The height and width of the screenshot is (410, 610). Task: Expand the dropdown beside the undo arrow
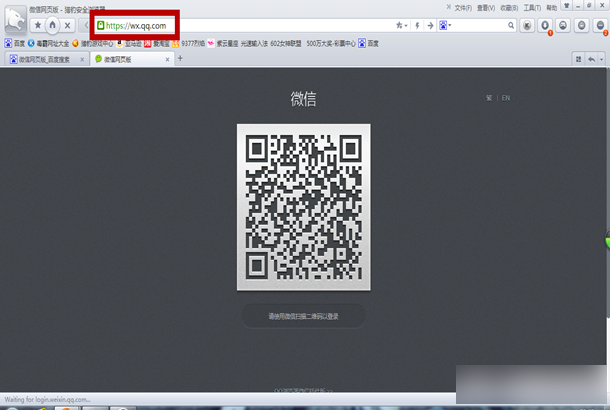(601, 59)
